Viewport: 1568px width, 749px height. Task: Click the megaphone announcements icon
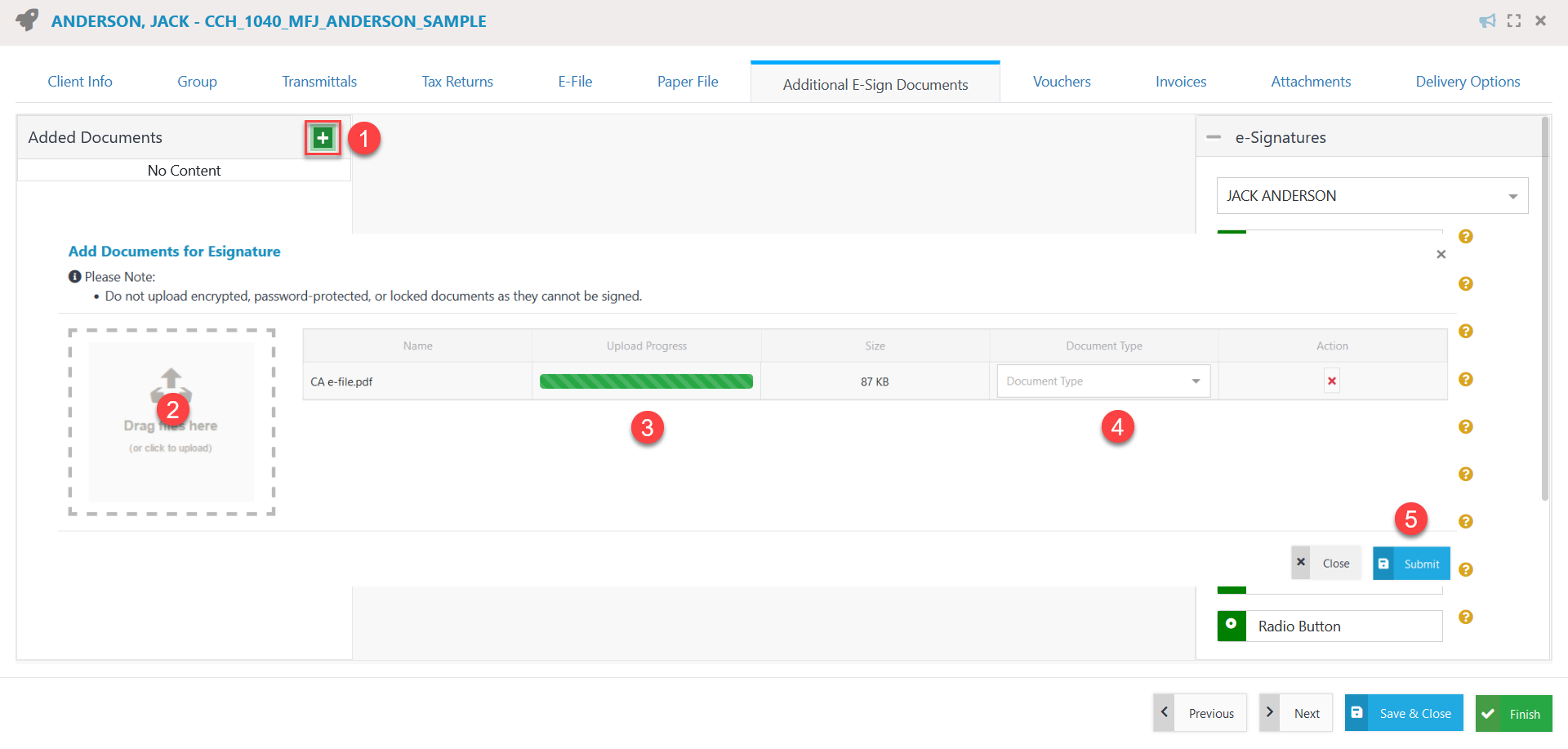[x=1487, y=21]
